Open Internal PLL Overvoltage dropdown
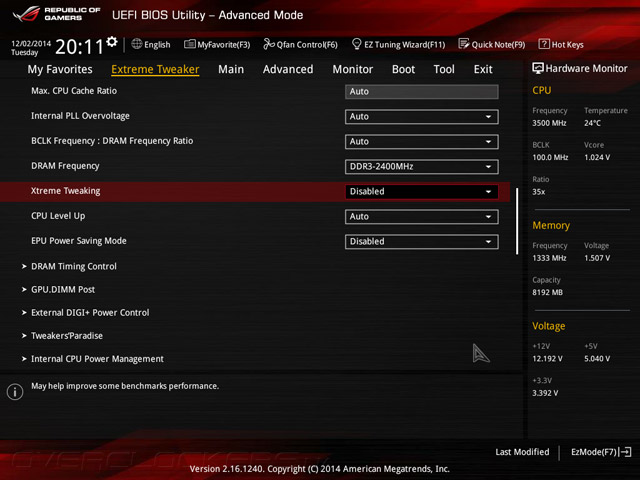The width and height of the screenshot is (640, 480). (422, 117)
